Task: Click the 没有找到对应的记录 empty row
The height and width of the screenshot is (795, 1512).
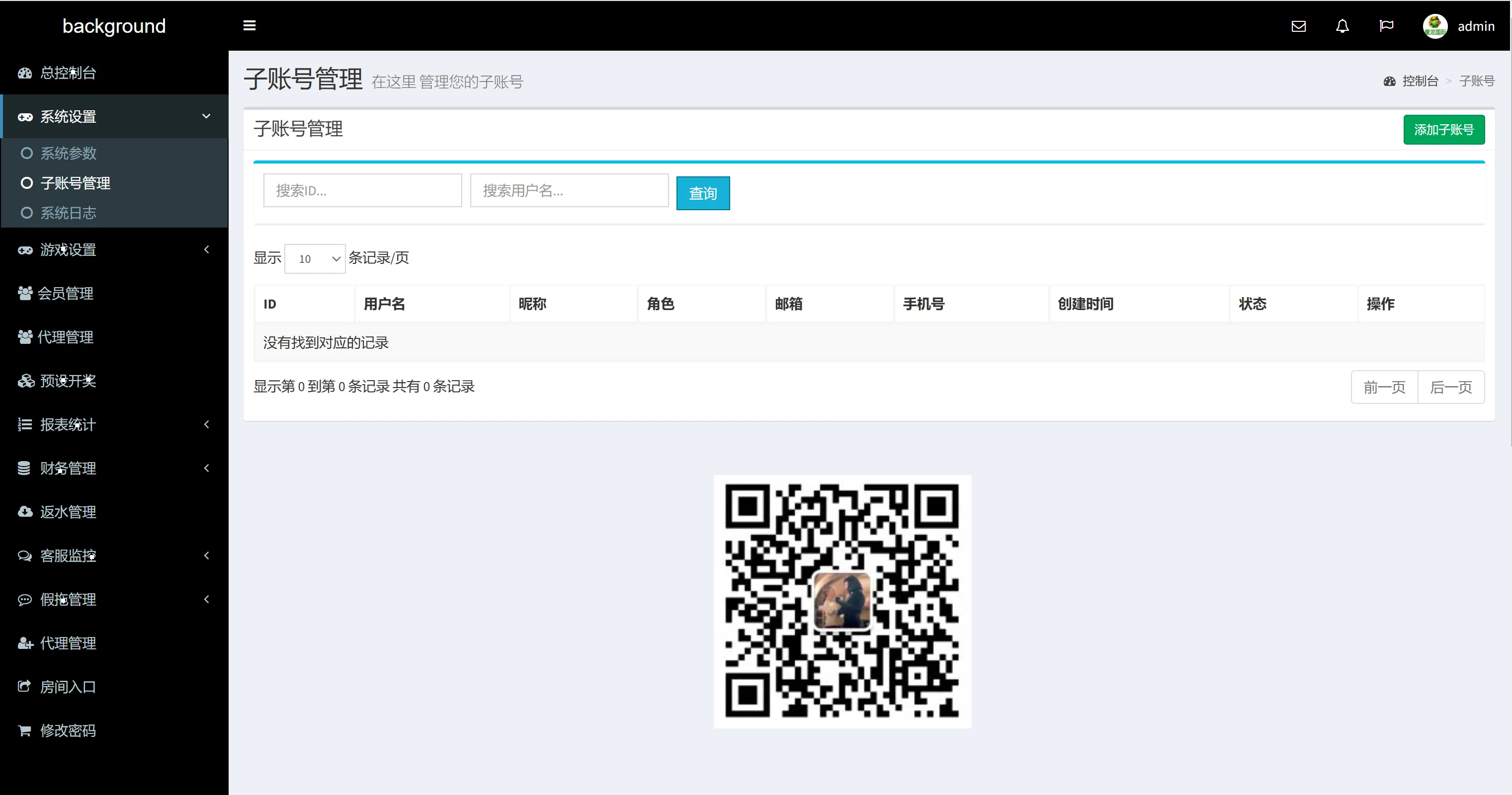Action: pos(870,343)
